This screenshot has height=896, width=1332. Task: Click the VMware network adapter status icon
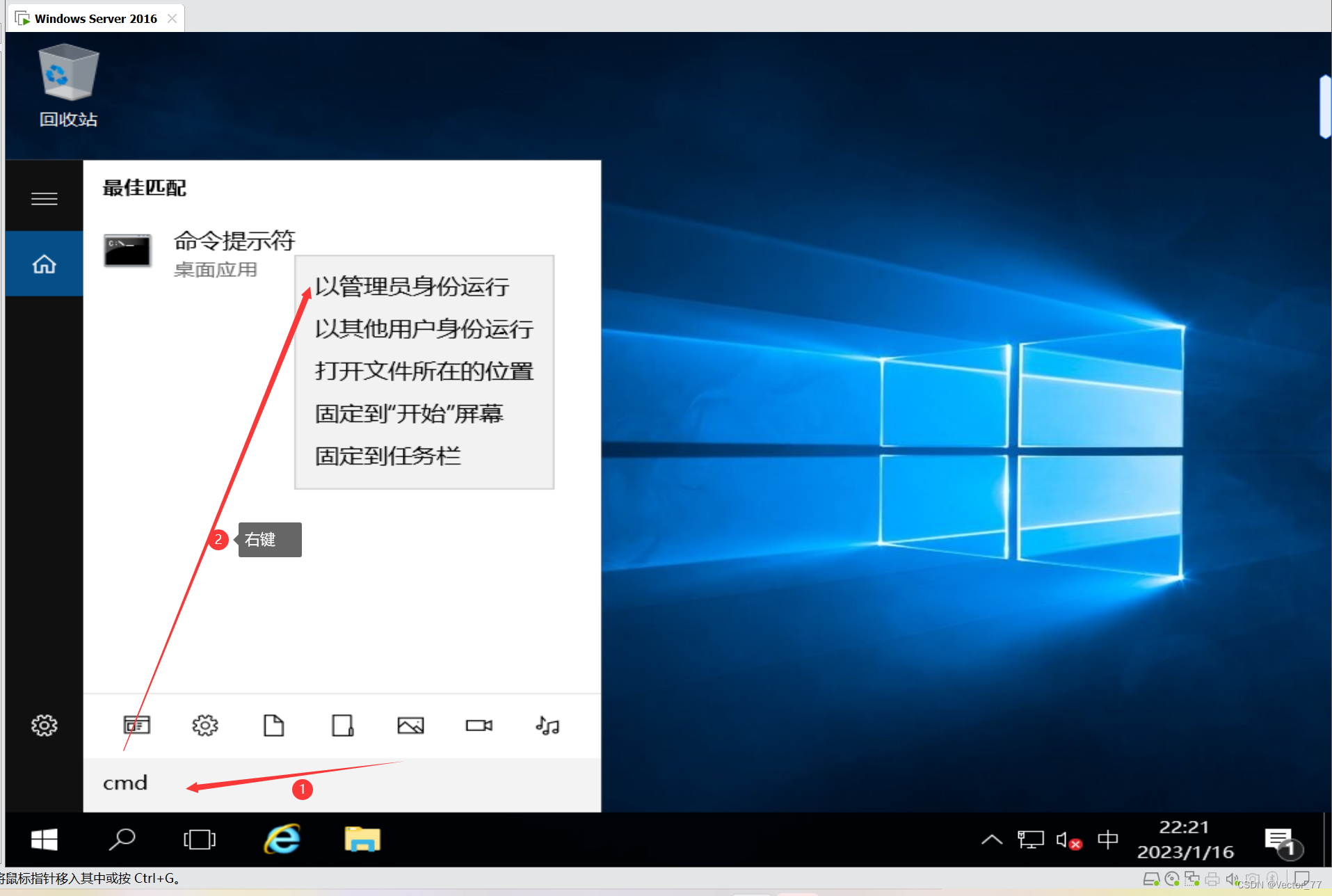[x=1192, y=879]
